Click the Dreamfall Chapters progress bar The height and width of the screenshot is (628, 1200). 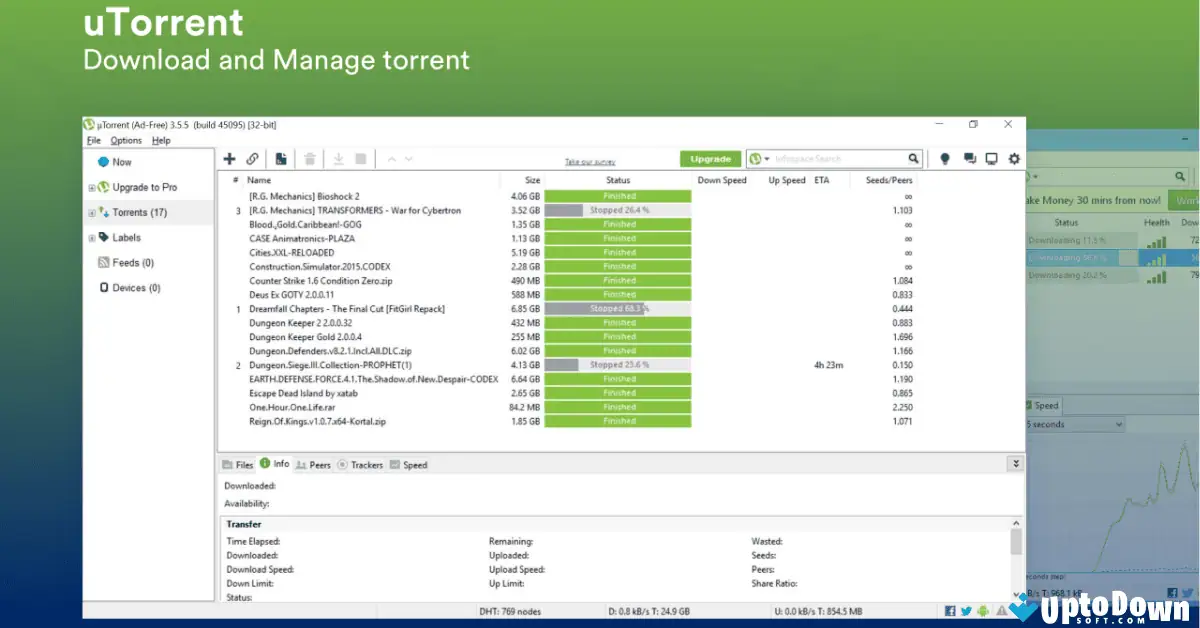[617, 308]
